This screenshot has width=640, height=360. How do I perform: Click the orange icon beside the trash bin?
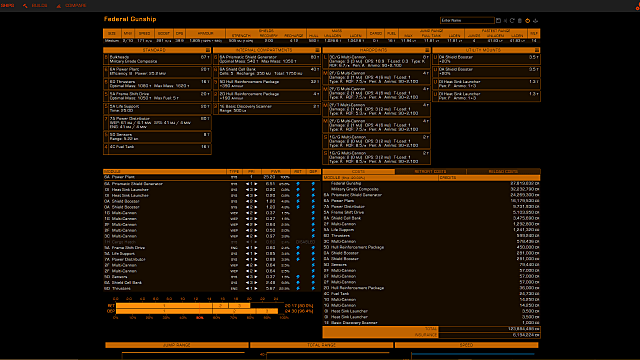pyautogui.click(x=527, y=20)
